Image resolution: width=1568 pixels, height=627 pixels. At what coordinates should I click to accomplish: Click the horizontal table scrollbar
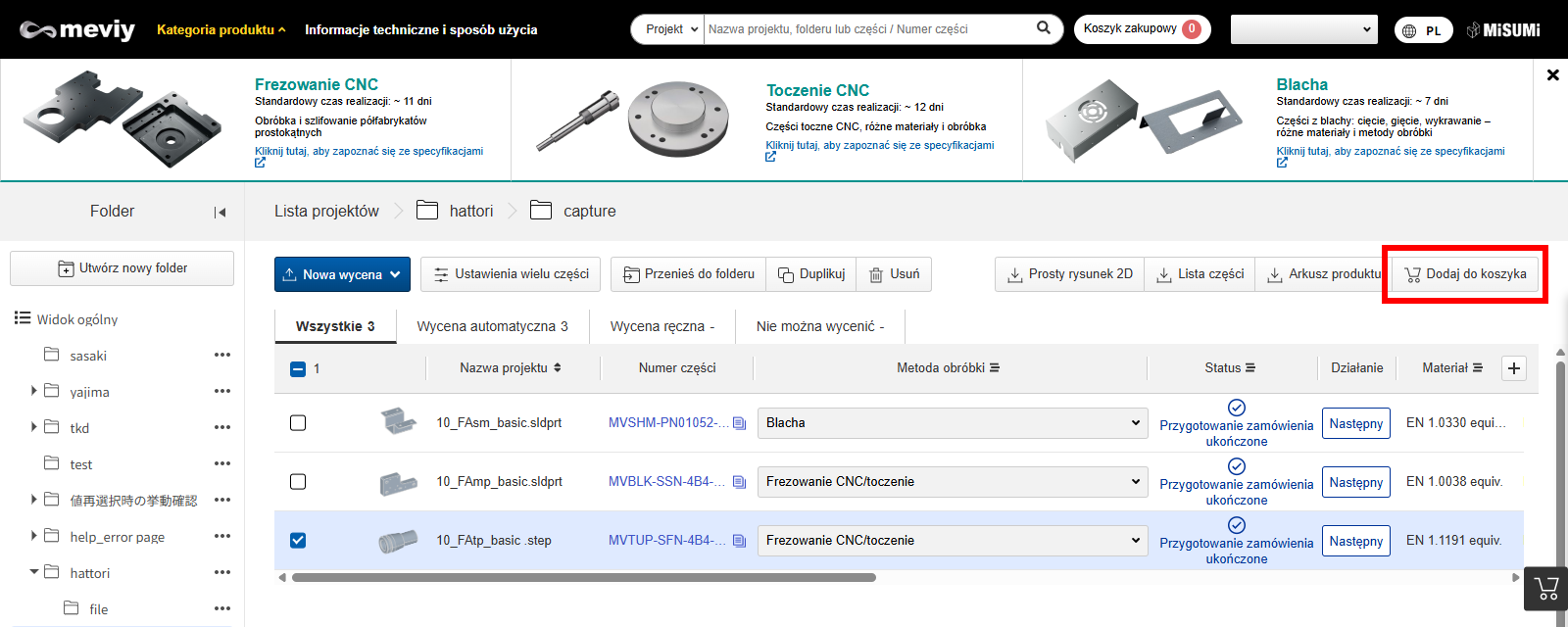tap(583, 577)
